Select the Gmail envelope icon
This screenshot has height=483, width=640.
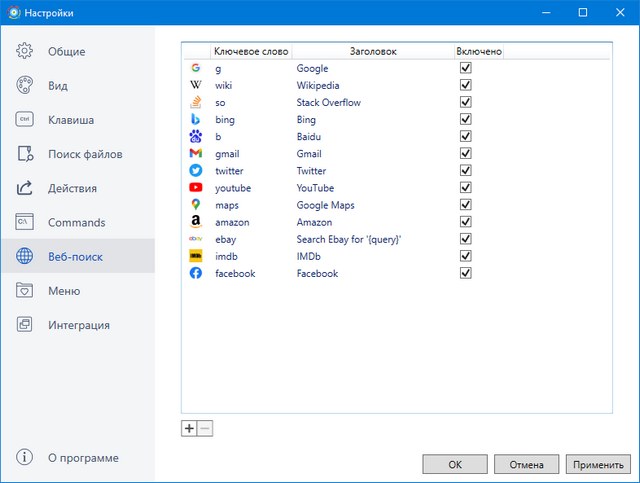click(196, 154)
